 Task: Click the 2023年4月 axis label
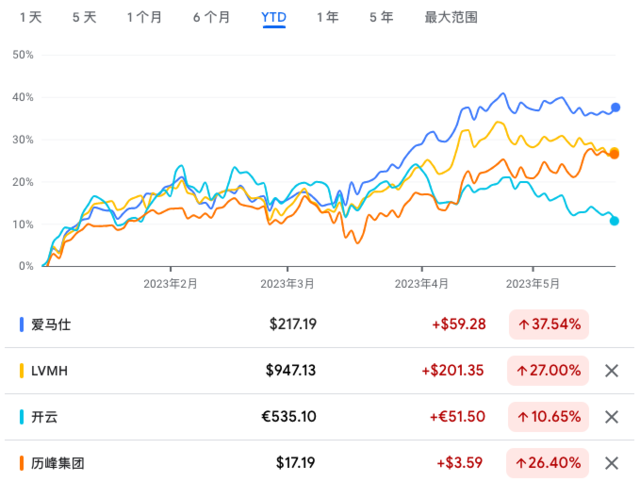(421, 284)
